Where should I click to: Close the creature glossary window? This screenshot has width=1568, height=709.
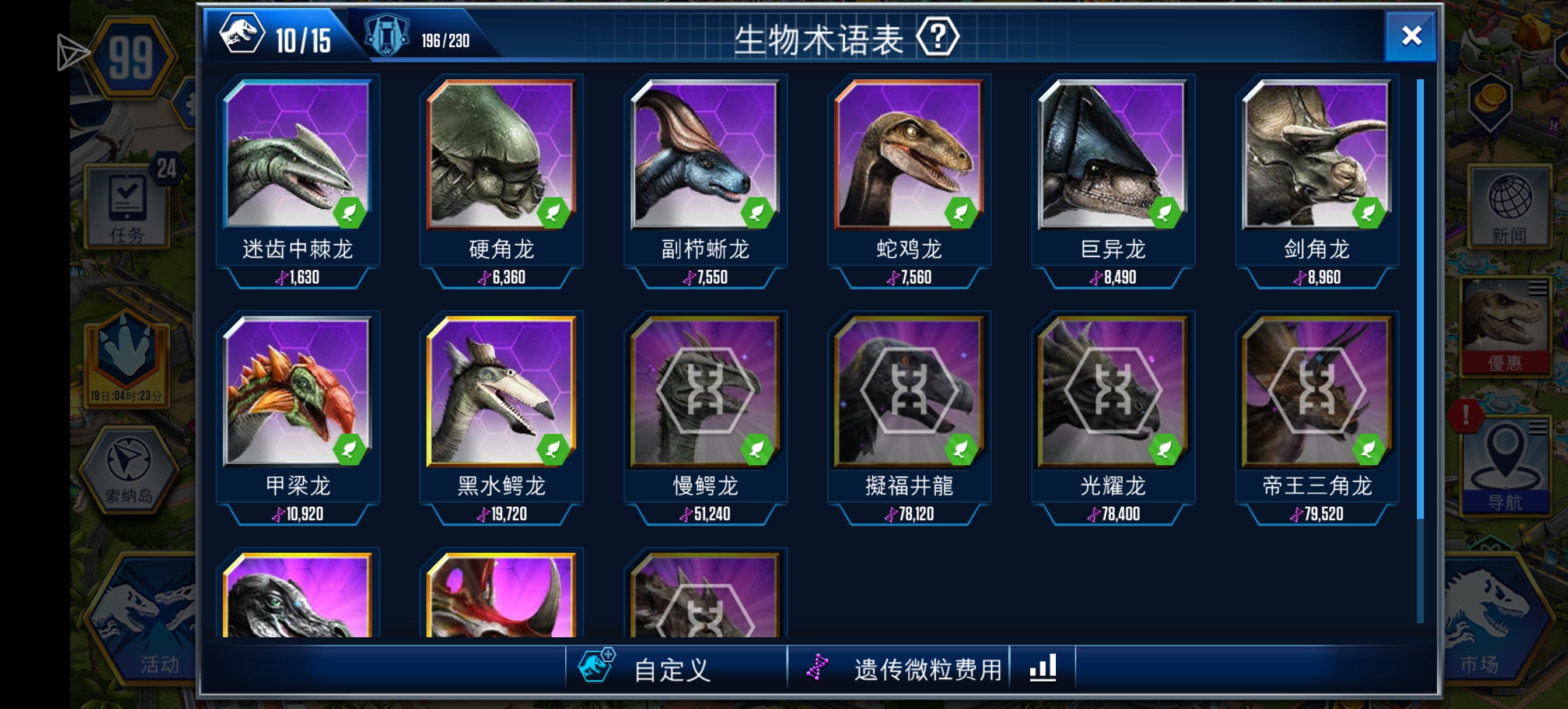(1411, 37)
